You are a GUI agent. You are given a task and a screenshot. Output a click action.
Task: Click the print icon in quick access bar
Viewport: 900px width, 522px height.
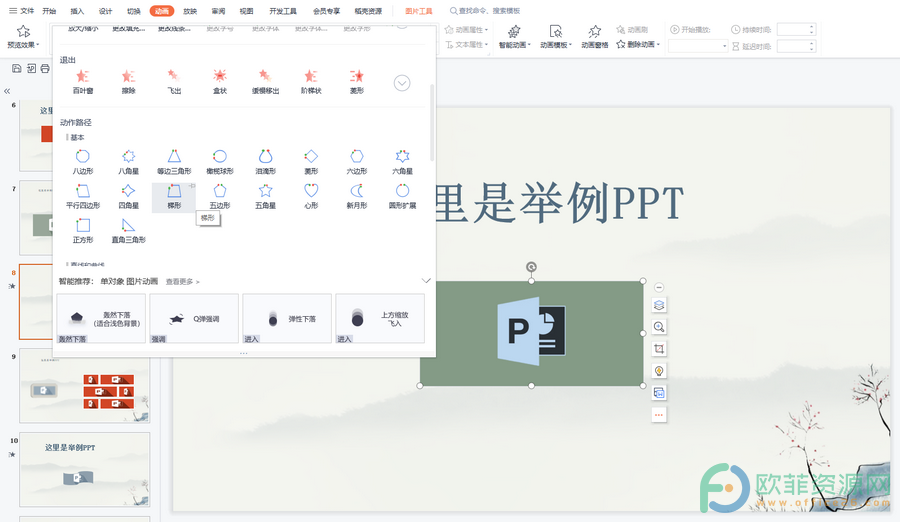click(x=45, y=68)
